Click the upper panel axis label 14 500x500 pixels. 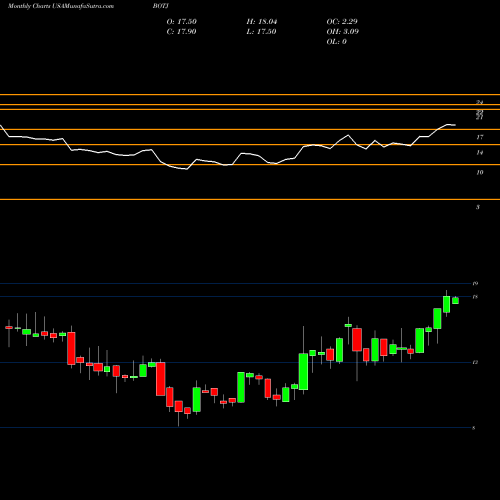(480, 153)
